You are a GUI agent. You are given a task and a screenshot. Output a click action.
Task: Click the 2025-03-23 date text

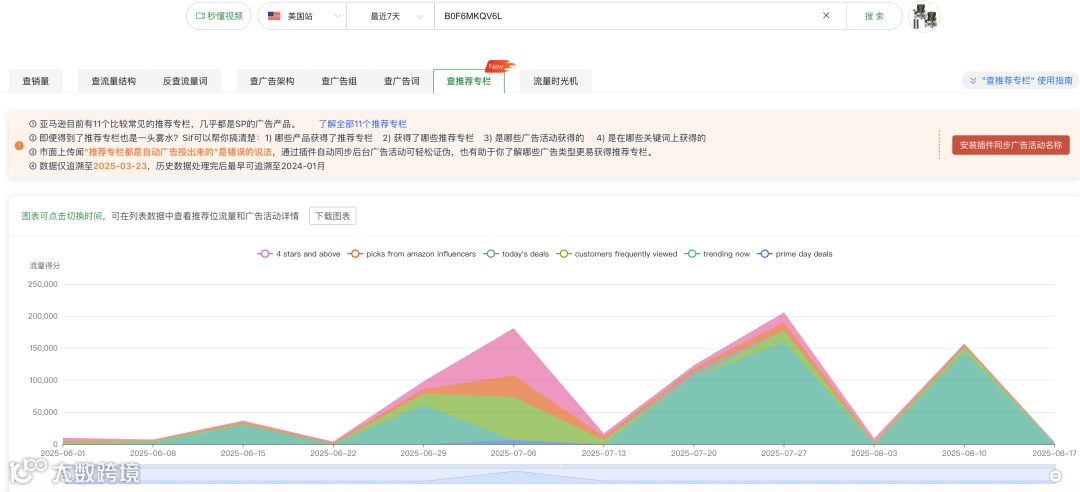point(120,166)
